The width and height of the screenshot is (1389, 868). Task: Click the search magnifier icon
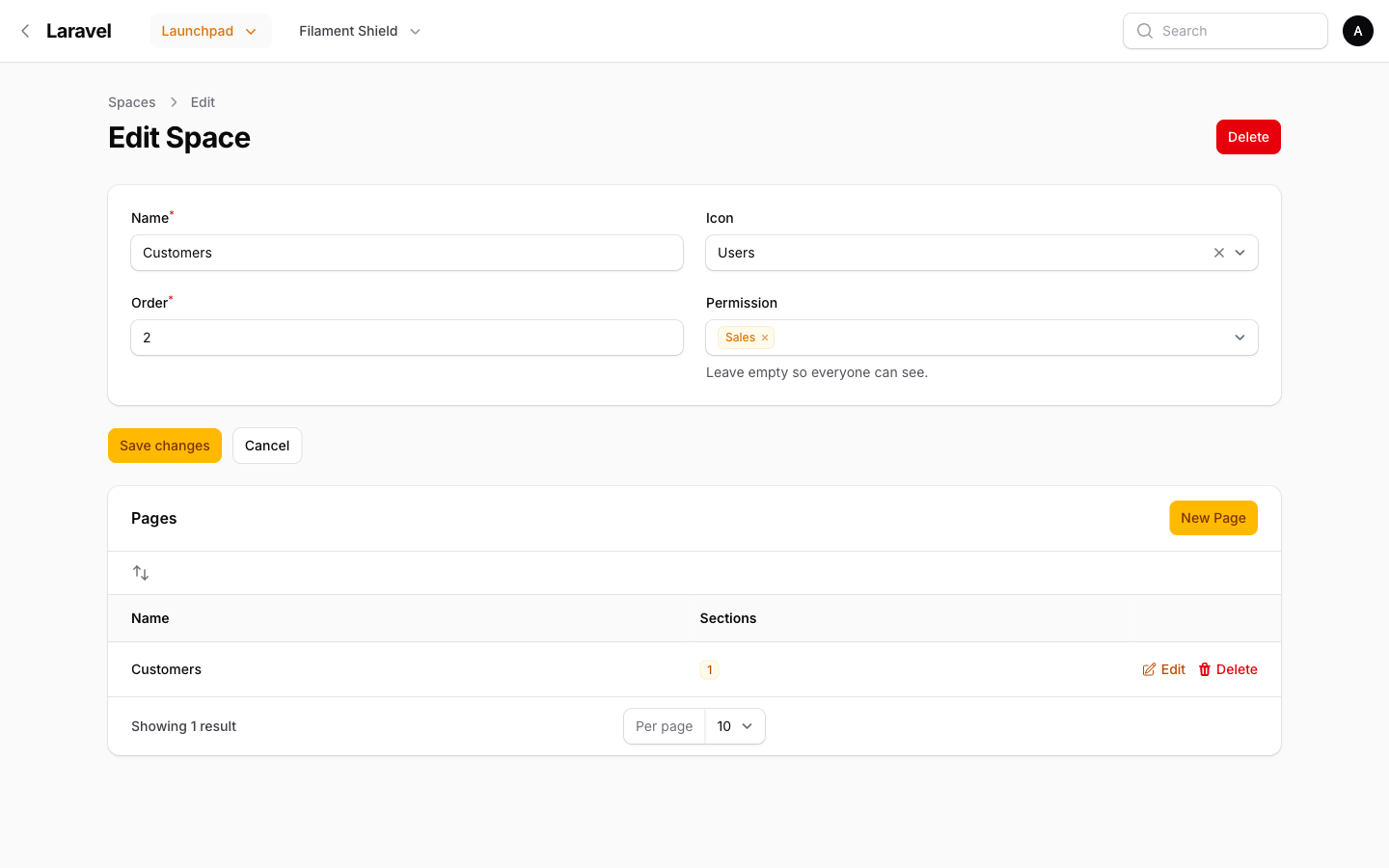pyautogui.click(x=1145, y=31)
